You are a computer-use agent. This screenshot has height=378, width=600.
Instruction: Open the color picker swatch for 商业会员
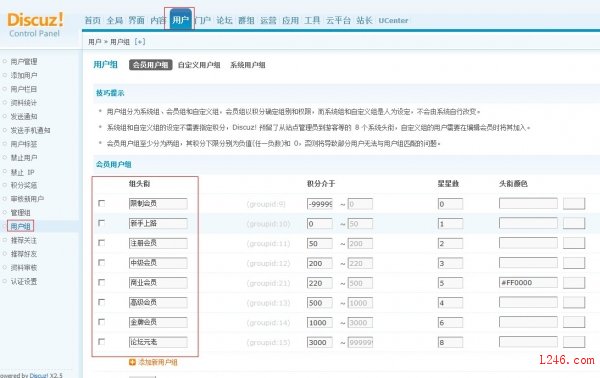click(x=574, y=283)
